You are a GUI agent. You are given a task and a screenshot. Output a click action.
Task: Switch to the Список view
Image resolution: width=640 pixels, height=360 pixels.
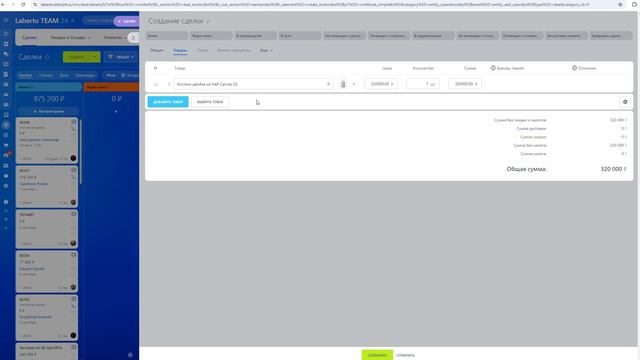point(45,75)
